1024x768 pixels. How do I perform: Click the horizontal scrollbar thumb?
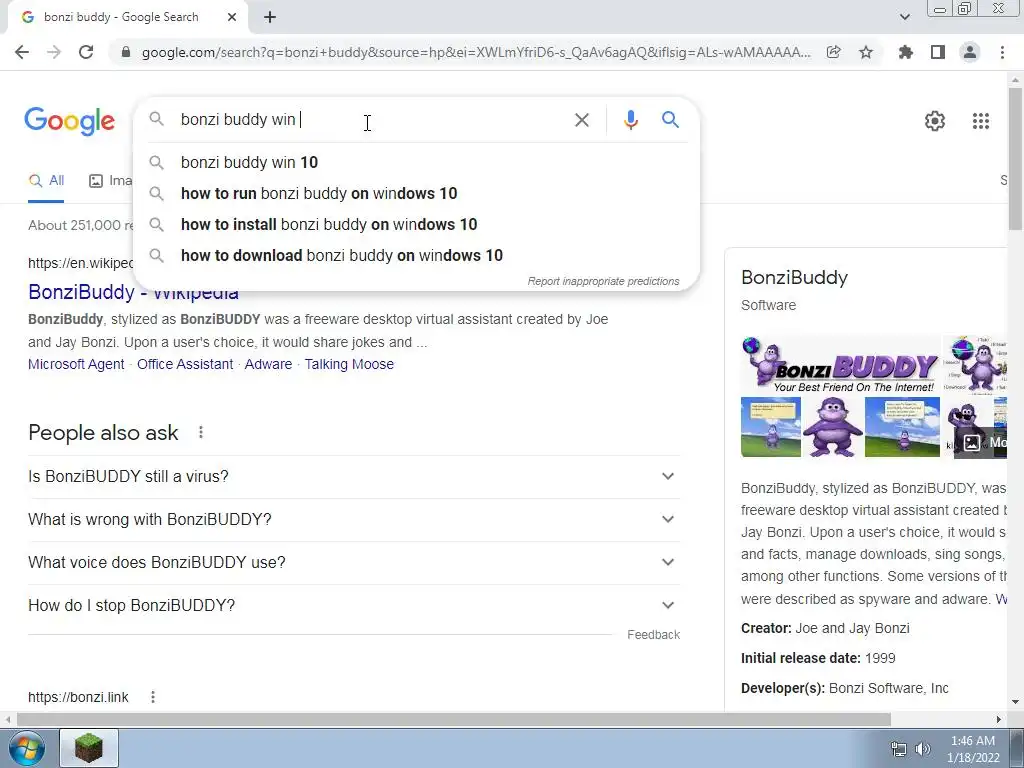[453, 720]
